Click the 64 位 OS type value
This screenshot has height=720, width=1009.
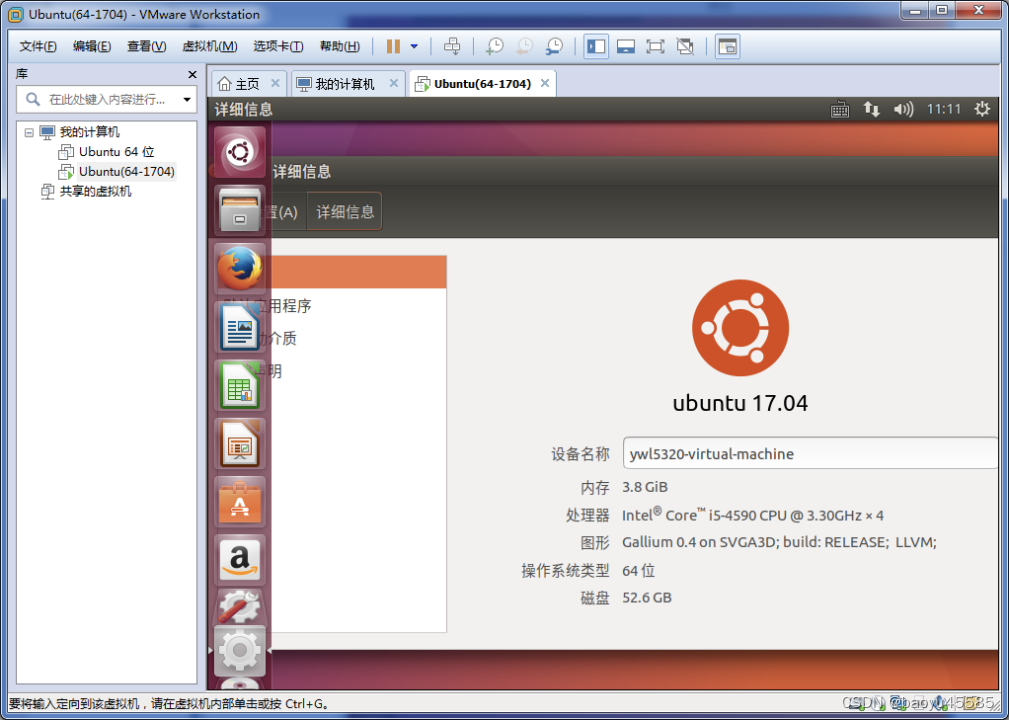[x=638, y=570]
